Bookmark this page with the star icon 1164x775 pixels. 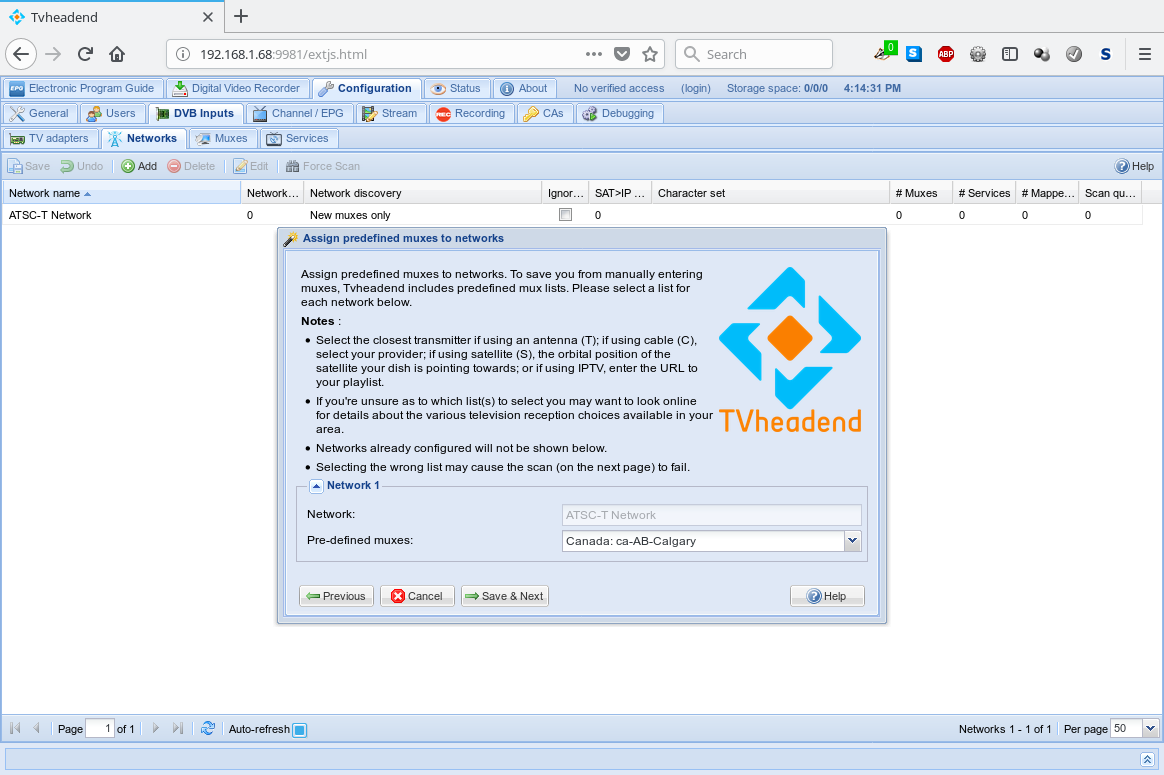pos(650,54)
